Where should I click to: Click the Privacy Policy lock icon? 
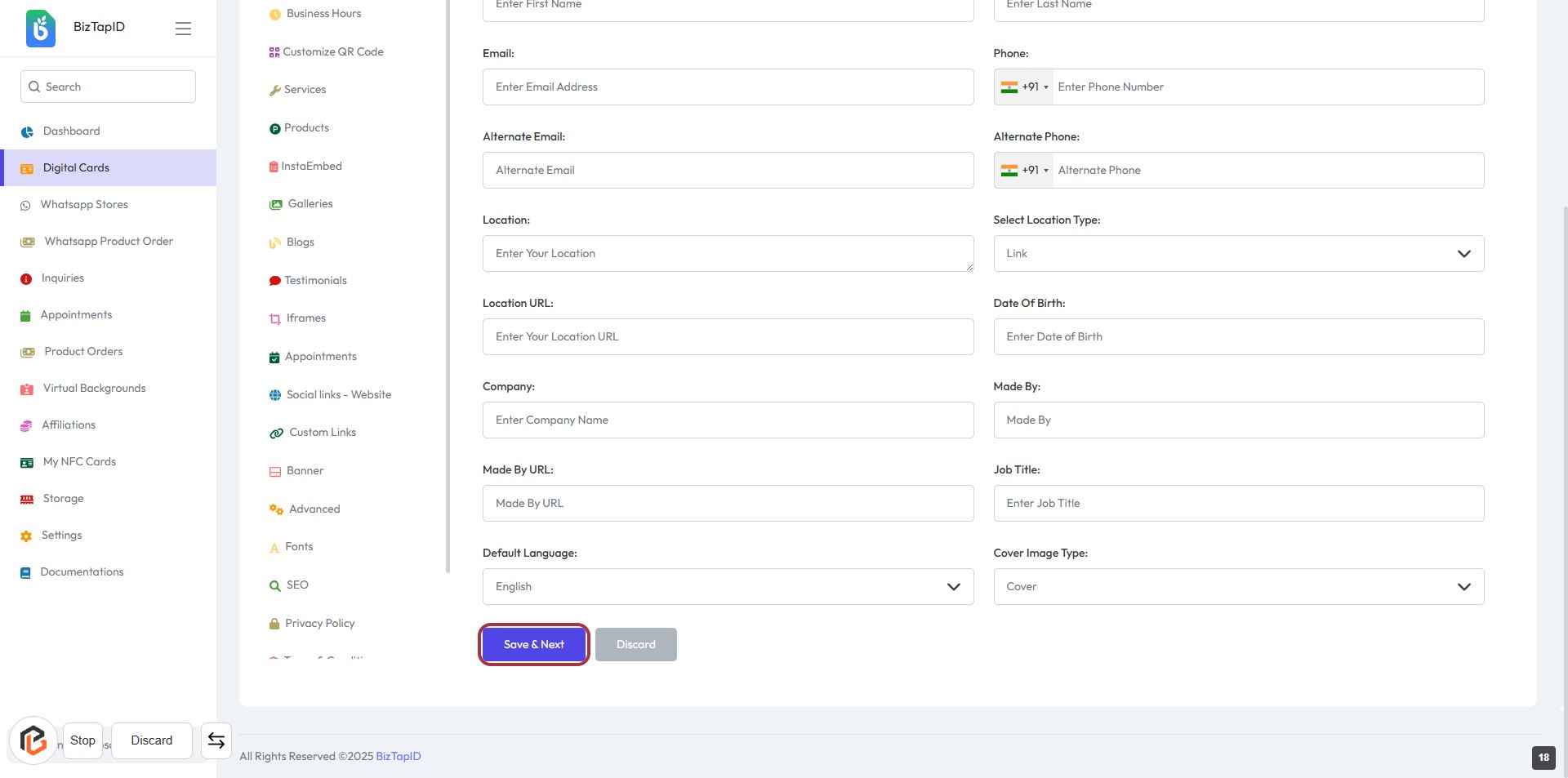pyautogui.click(x=274, y=624)
